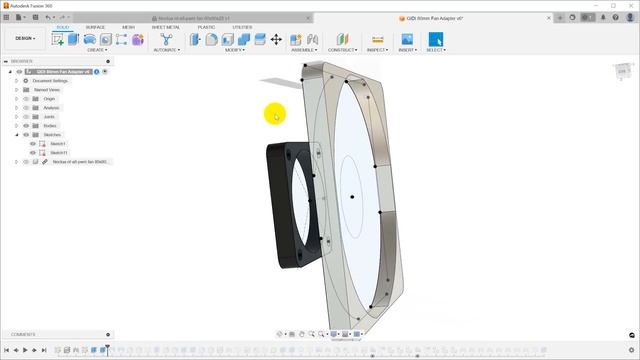The height and width of the screenshot is (360, 640).
Task: Toggle visibility of root GIDI Fan Adapter component
Action: click(x=19, y=72)
